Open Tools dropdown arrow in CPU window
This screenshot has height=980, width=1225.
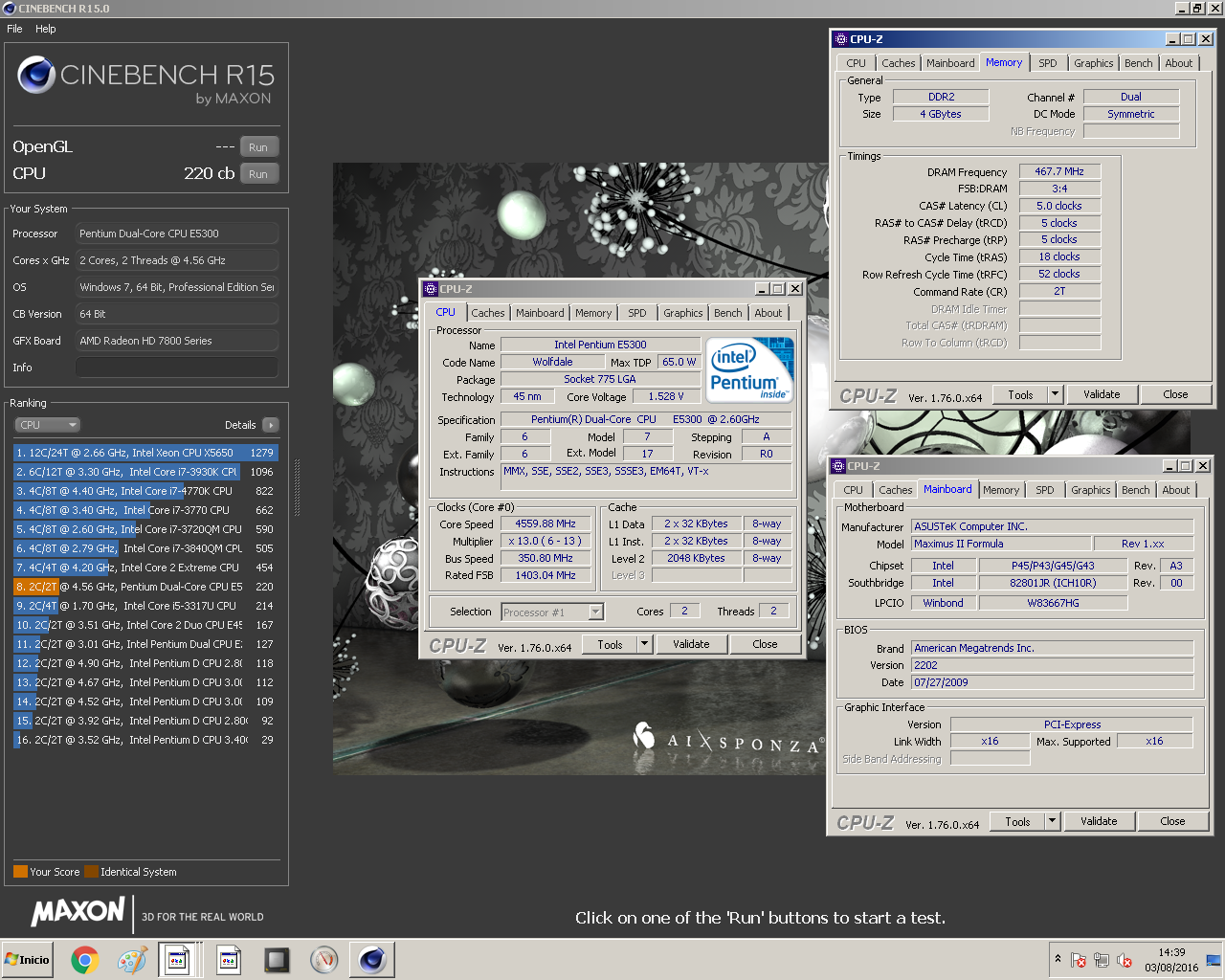tap(645, 645)
